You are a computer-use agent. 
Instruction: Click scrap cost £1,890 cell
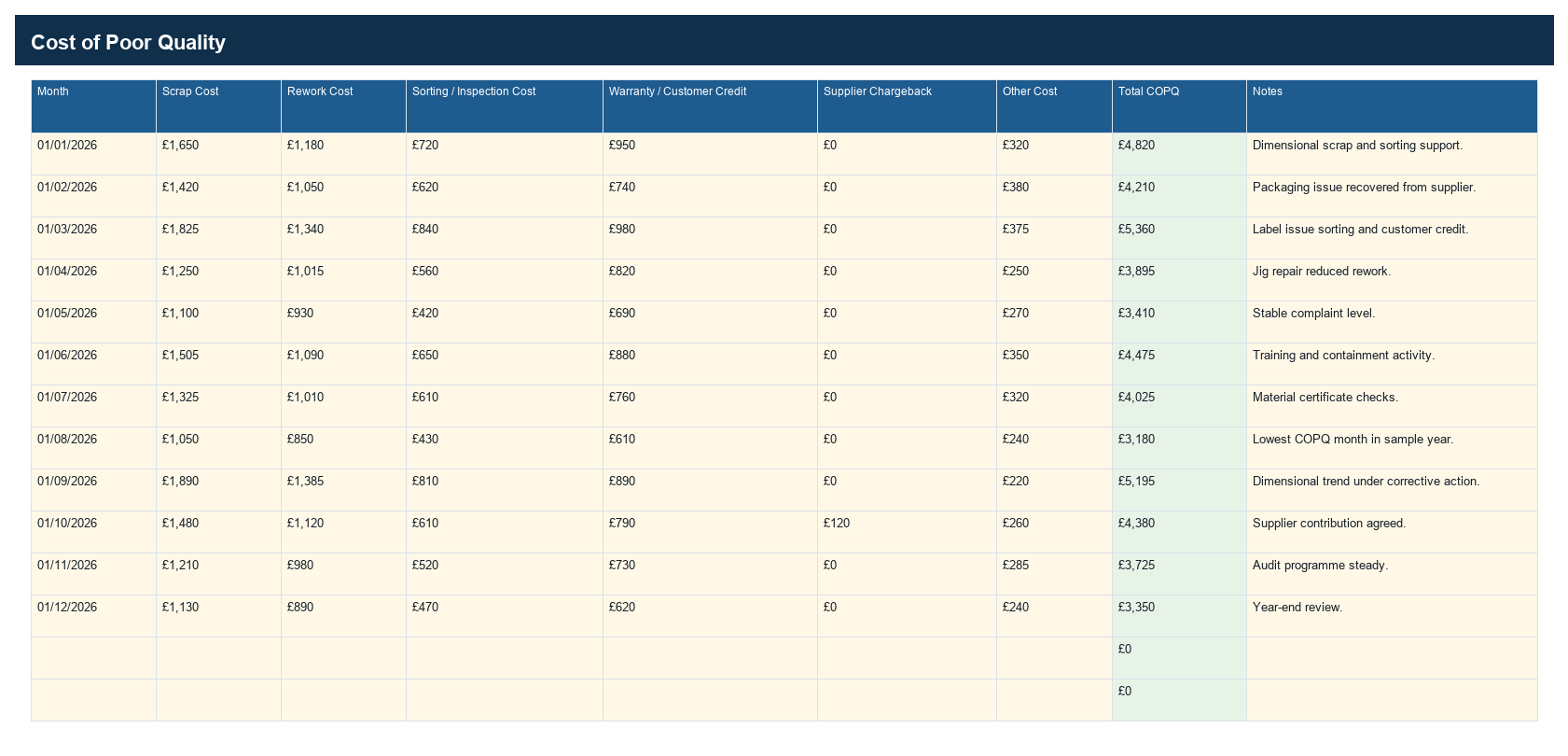(218, 490)
